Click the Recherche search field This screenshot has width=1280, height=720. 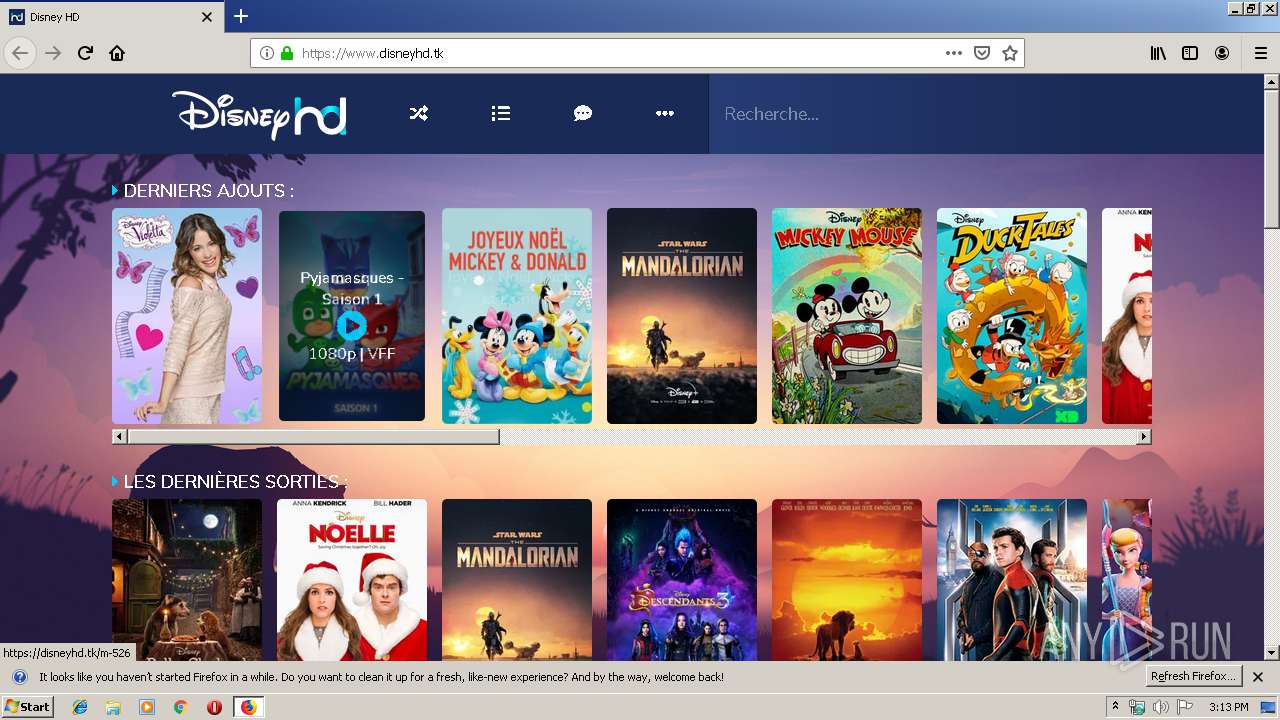point(986,114)
